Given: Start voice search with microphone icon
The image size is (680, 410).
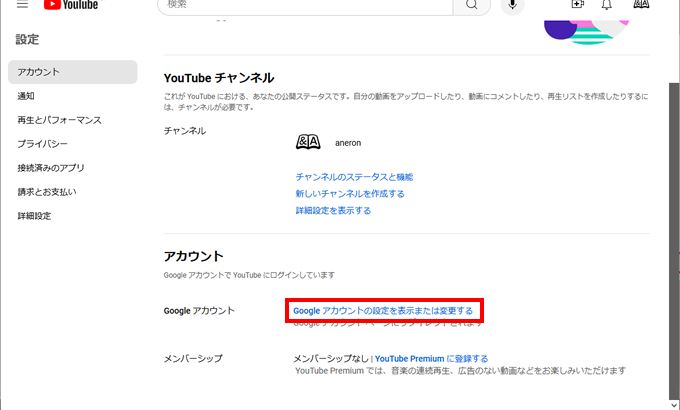Looking at the screenshot, I should point(513,5).
